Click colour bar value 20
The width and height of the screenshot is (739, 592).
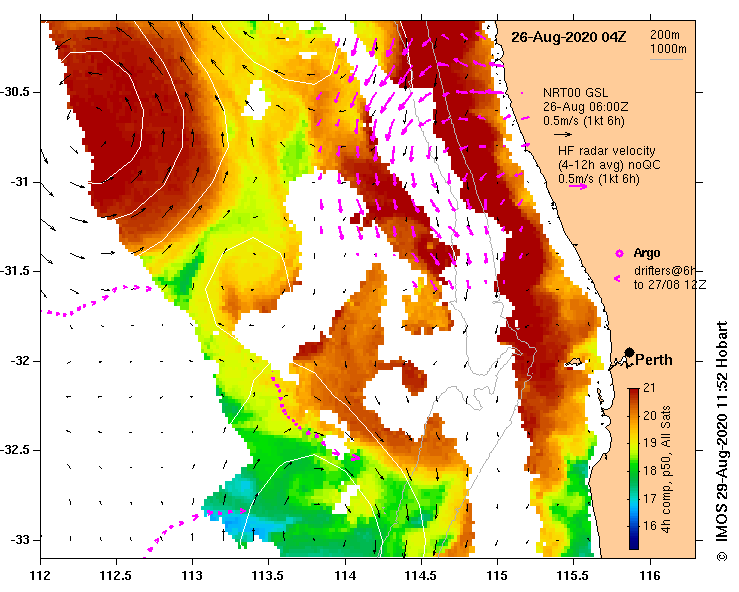click(650, 416)
